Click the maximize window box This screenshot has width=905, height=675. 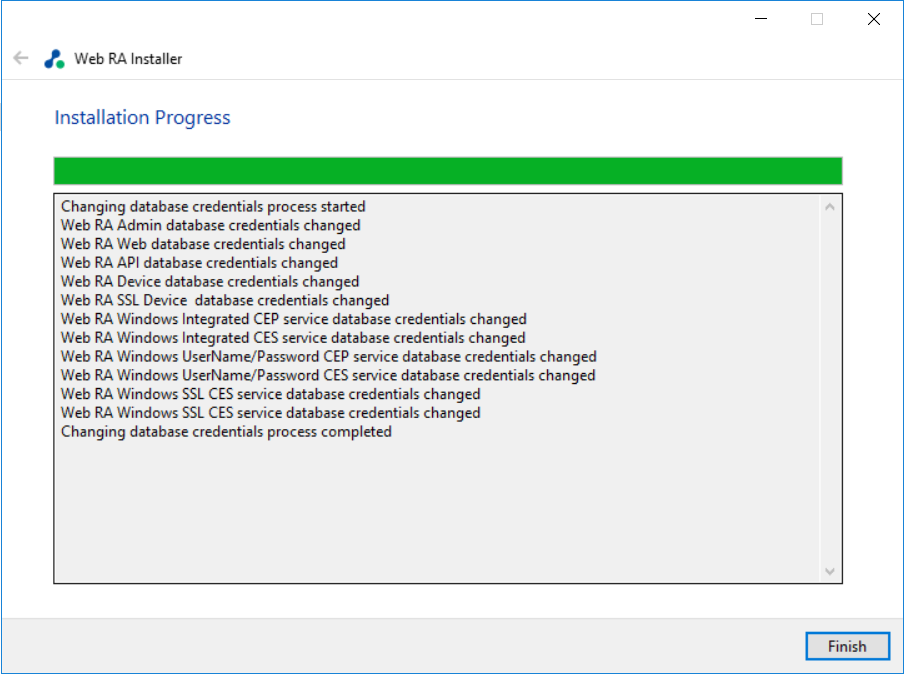coord(817,19)
